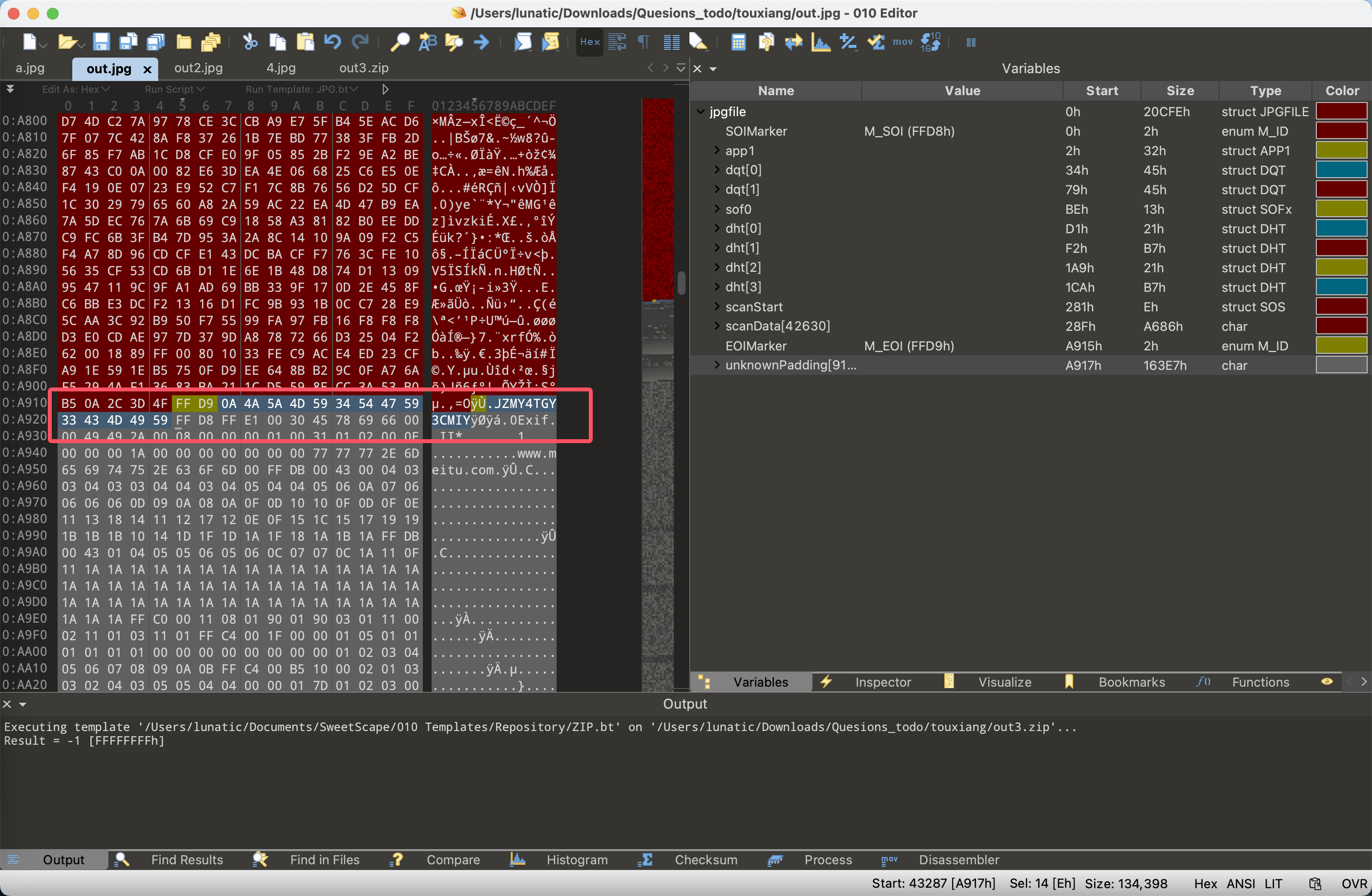Open the Edit As: Hex dropdown
Image resolution: width=1372 pixels, height=896 pixels.
pos(76,89)
